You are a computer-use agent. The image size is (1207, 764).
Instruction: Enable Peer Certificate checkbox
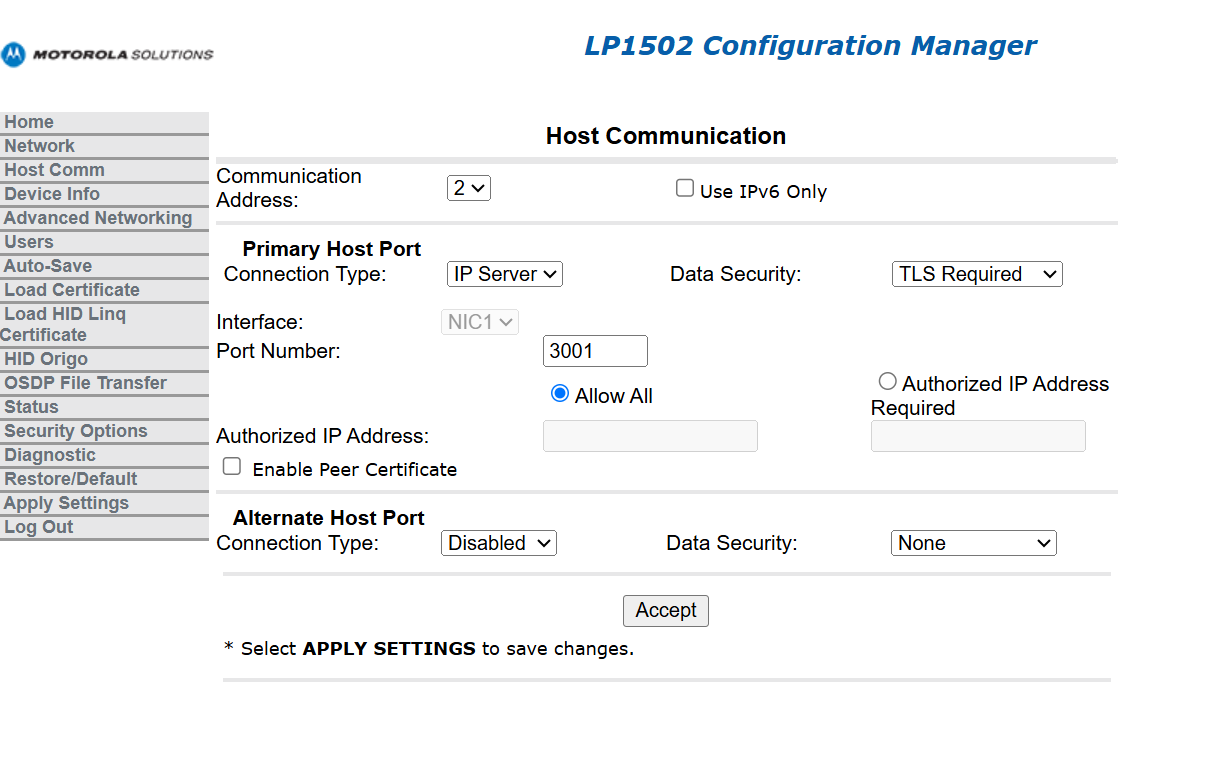(x=232, y=466)
